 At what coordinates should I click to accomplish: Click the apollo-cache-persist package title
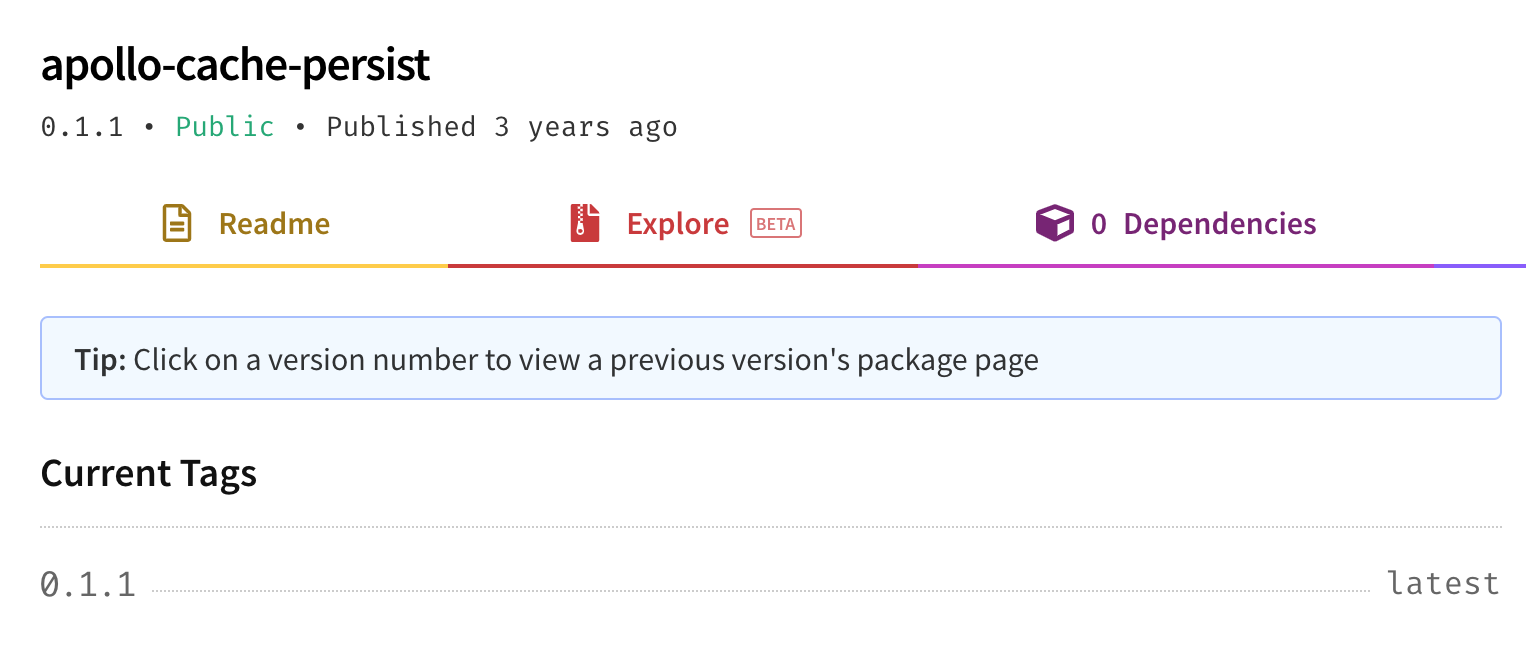pos(235,66)
